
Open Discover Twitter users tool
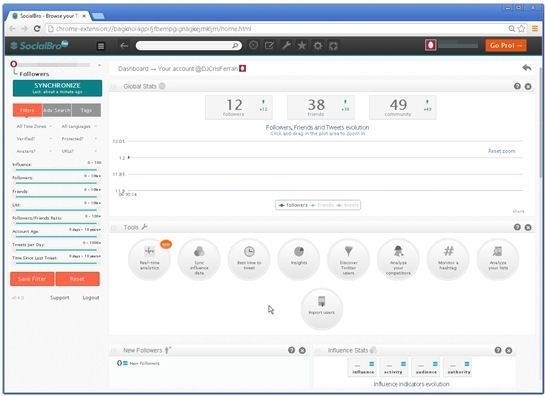[348, 259]
